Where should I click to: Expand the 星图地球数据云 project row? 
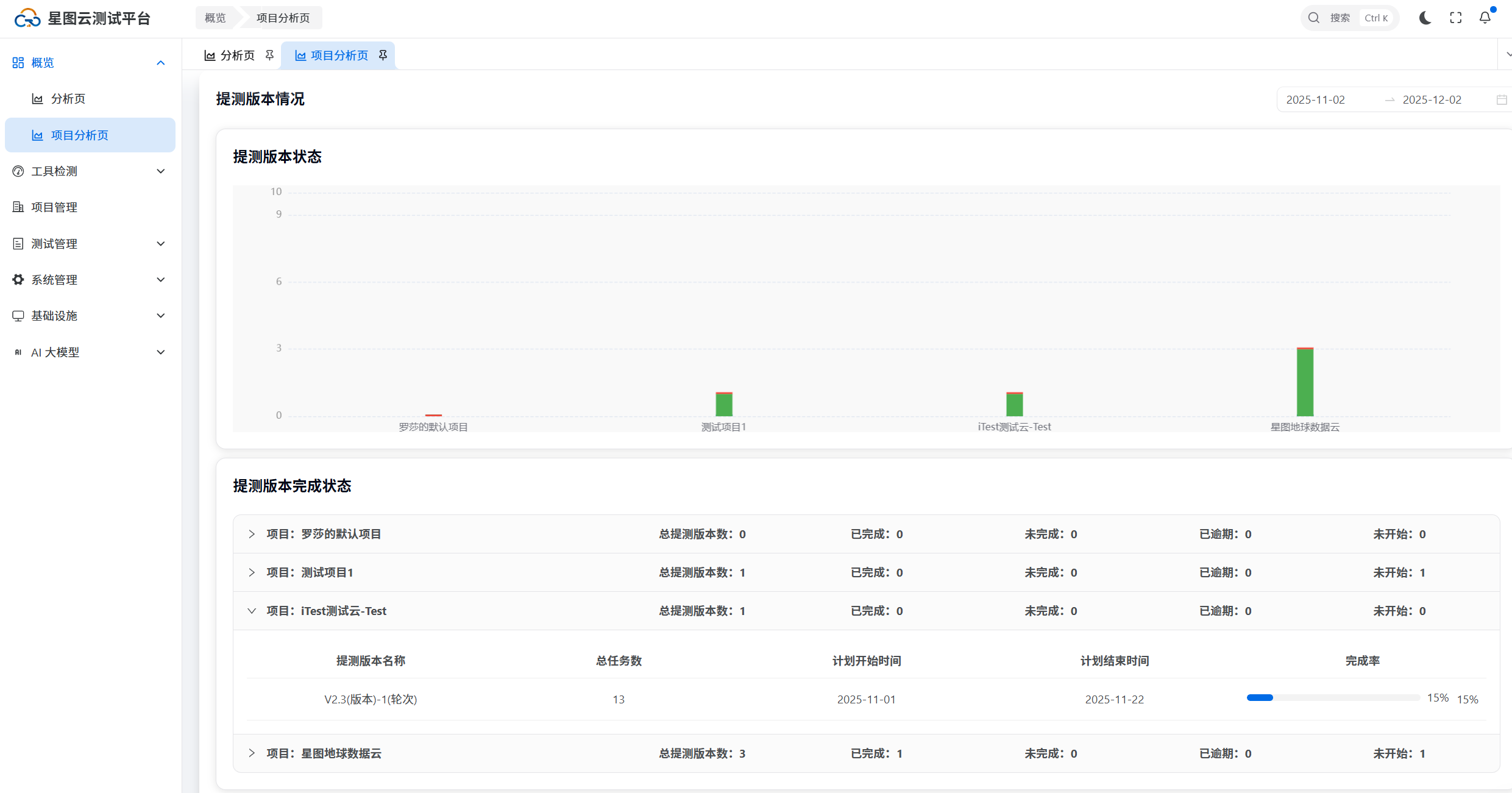252,753
